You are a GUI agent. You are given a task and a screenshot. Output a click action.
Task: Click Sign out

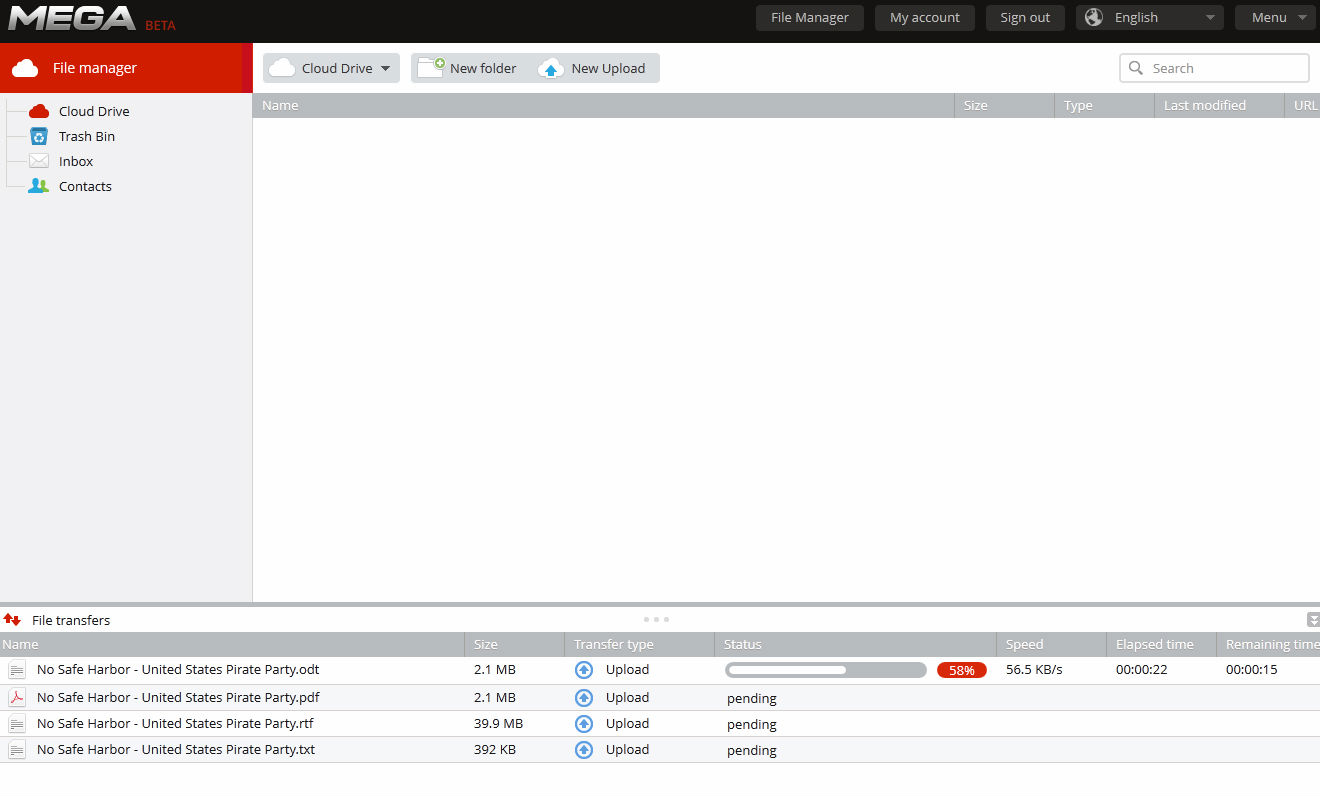click(1025, 17)
